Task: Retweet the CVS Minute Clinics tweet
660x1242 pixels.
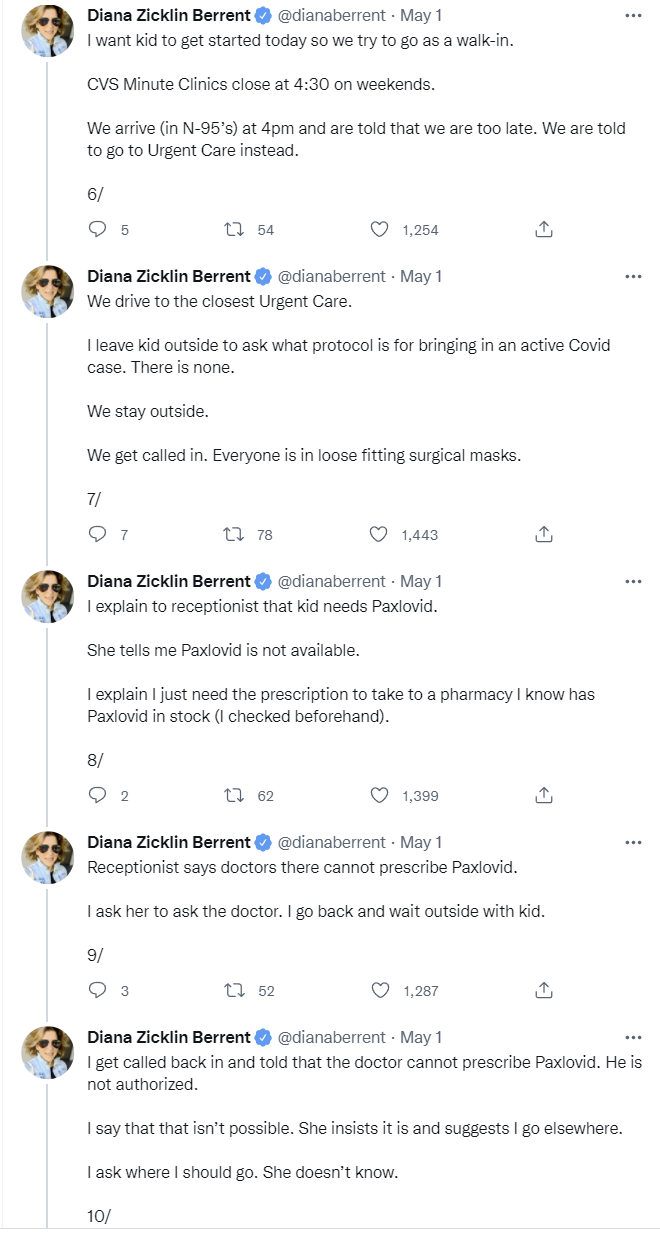Action: (x=235, y=230)
